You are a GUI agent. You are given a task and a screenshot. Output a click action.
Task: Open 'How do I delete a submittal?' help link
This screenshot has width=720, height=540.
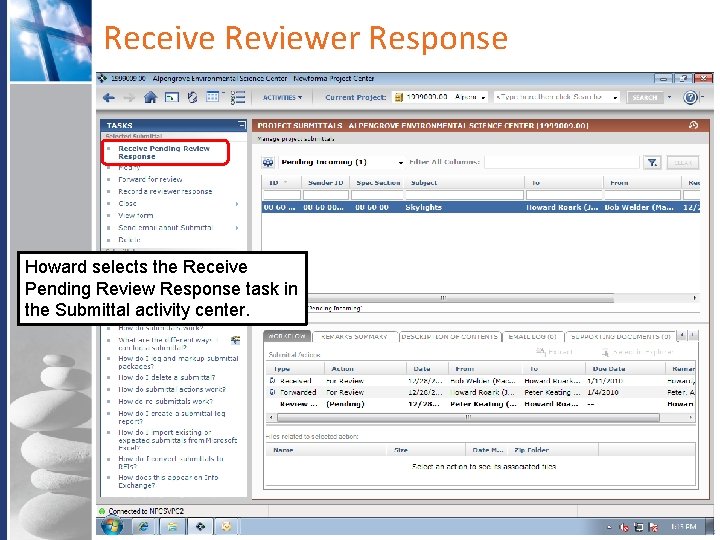pyautogui.click(x=167, y=377)
